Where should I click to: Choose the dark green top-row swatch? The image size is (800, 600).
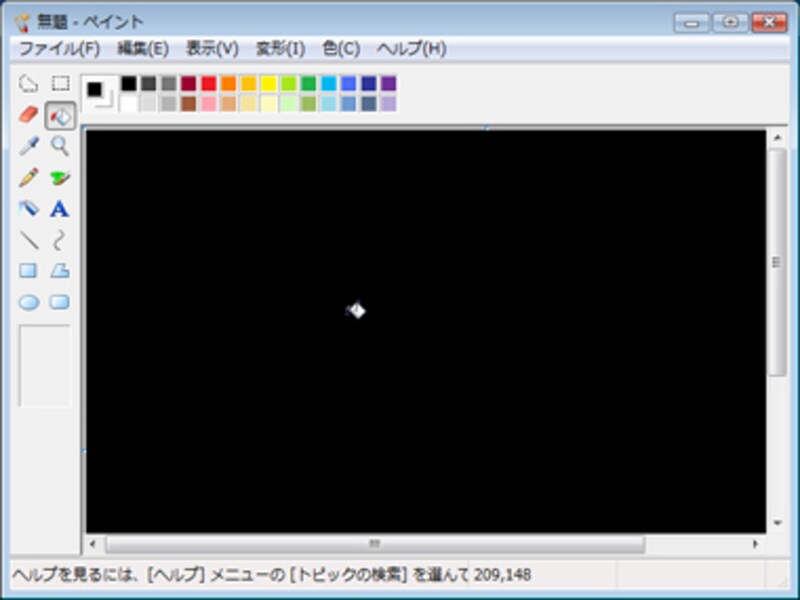(x=309, y=83)
